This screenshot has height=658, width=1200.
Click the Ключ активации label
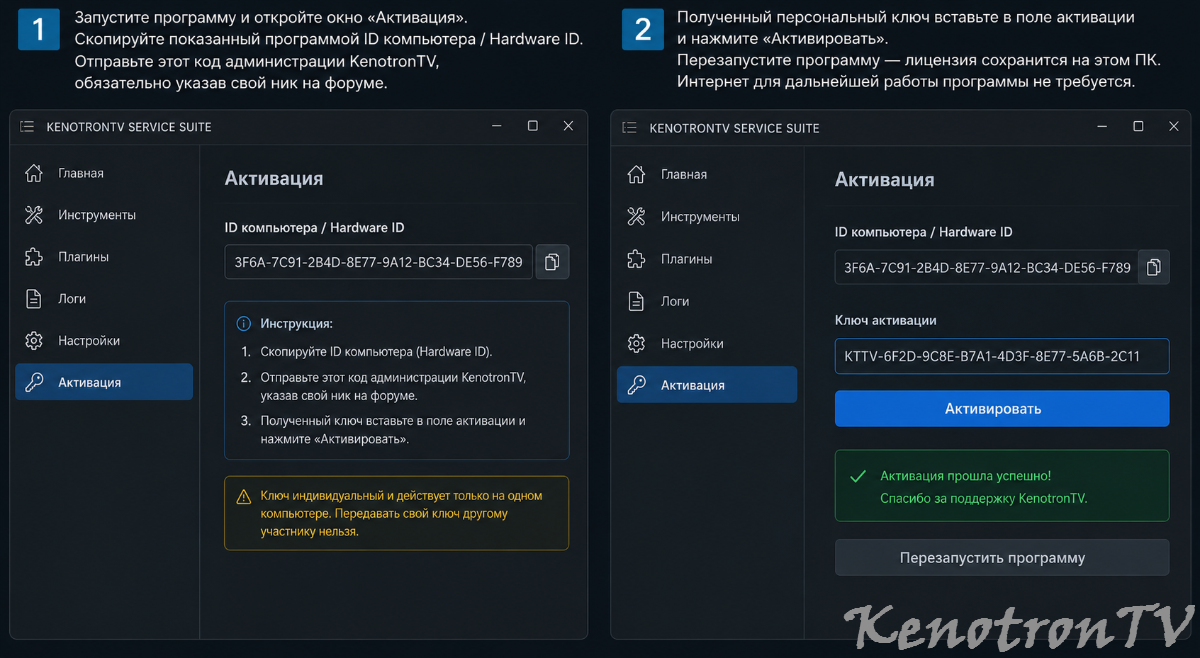click(x=886, y=320)
